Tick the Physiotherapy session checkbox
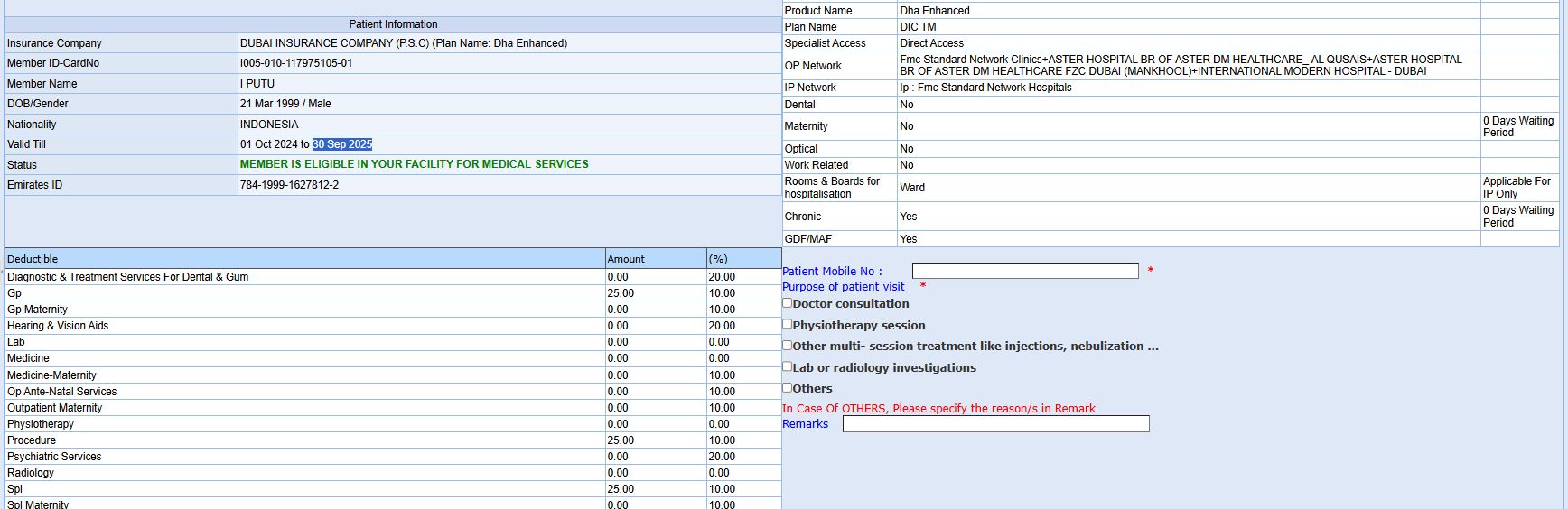This screenshot has width=1568, height=509. (x=788, y=324)
